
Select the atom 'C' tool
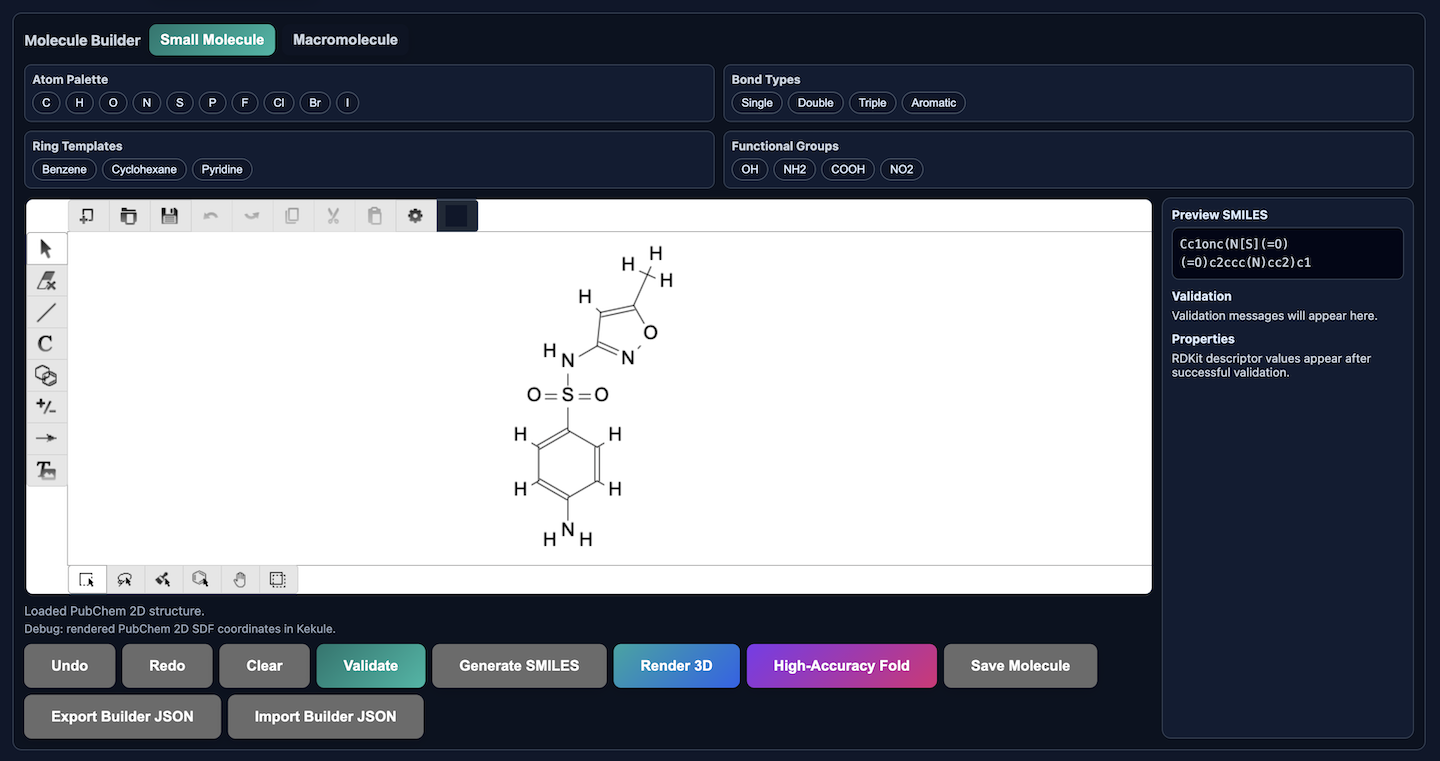[x=46, y=344]
